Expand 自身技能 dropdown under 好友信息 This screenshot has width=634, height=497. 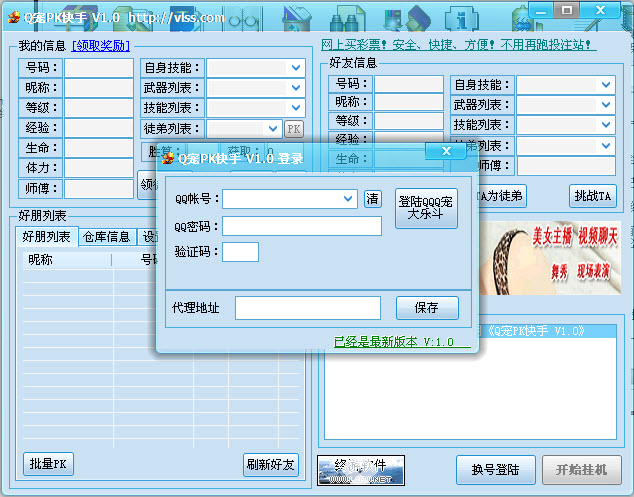click(606, 85)
